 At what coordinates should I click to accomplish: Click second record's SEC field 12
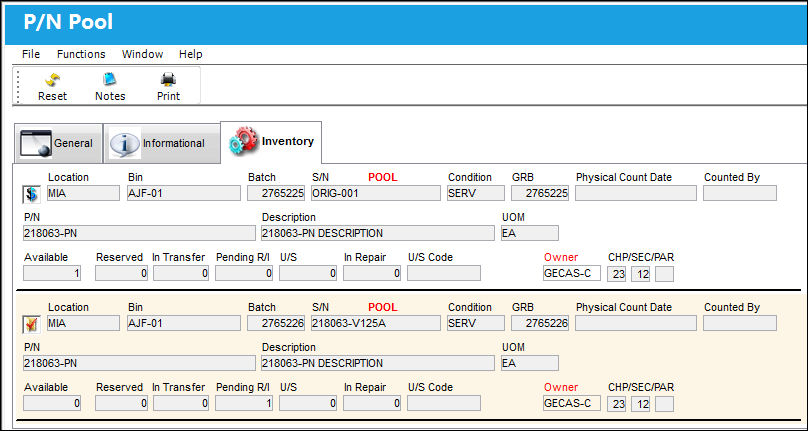641,404
